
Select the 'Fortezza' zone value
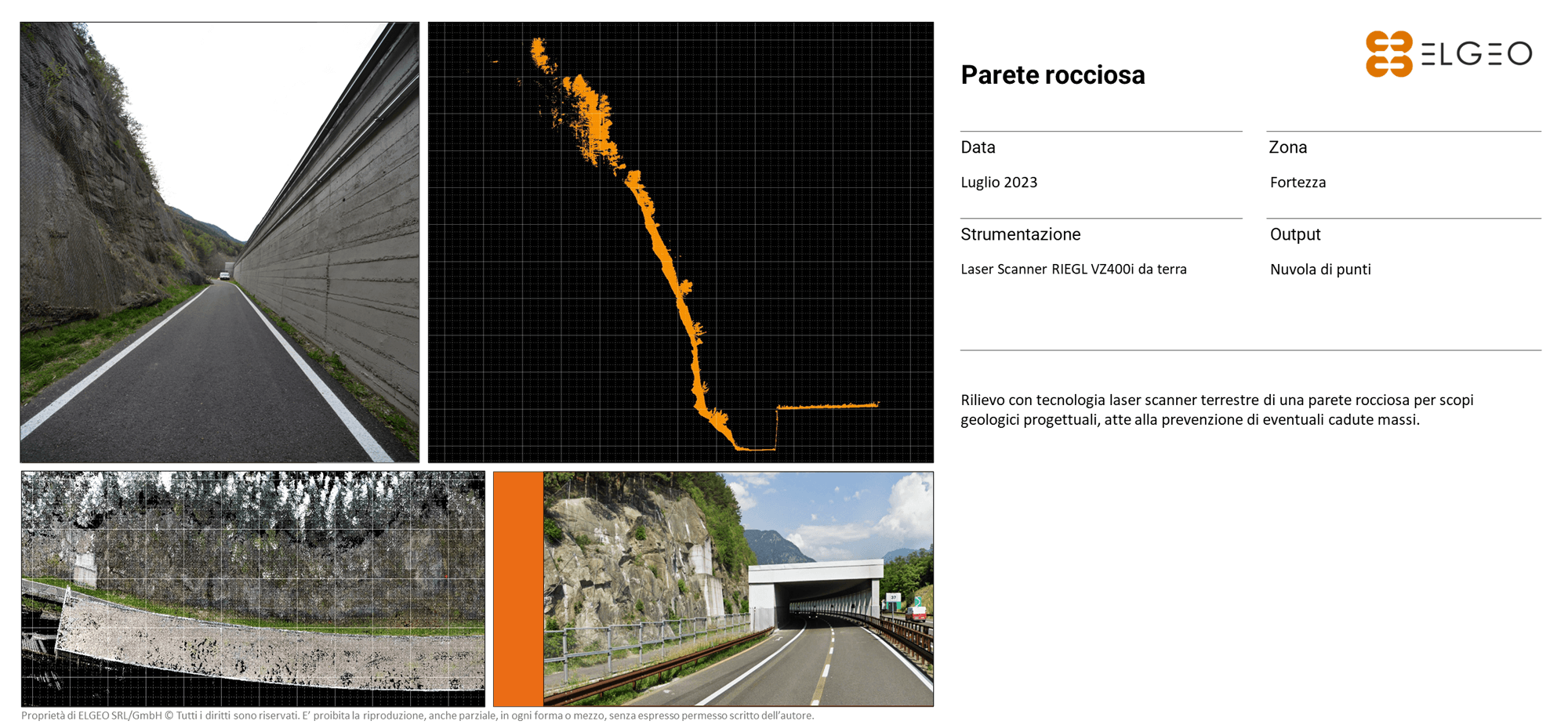1298,183
